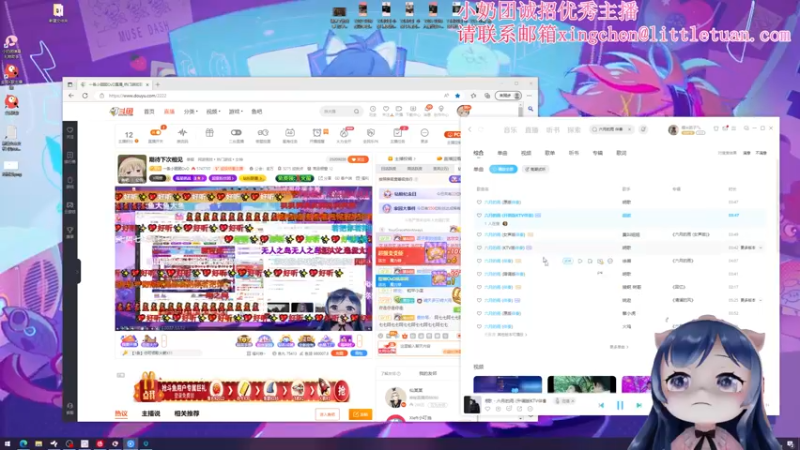800x450 pixels.
Task: Click the blue 播放全部 button
Action: (503, 169)
